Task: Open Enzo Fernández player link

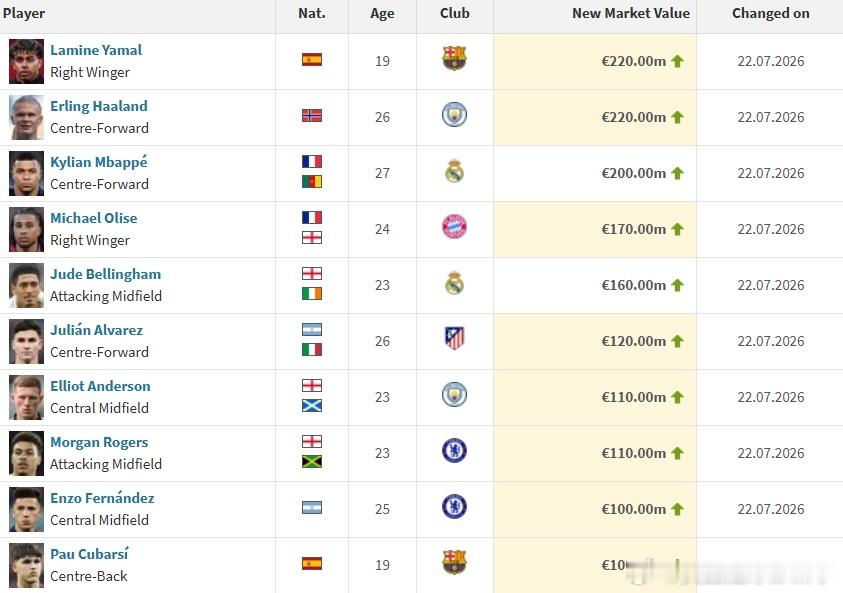Action: [x=102, y=498]
